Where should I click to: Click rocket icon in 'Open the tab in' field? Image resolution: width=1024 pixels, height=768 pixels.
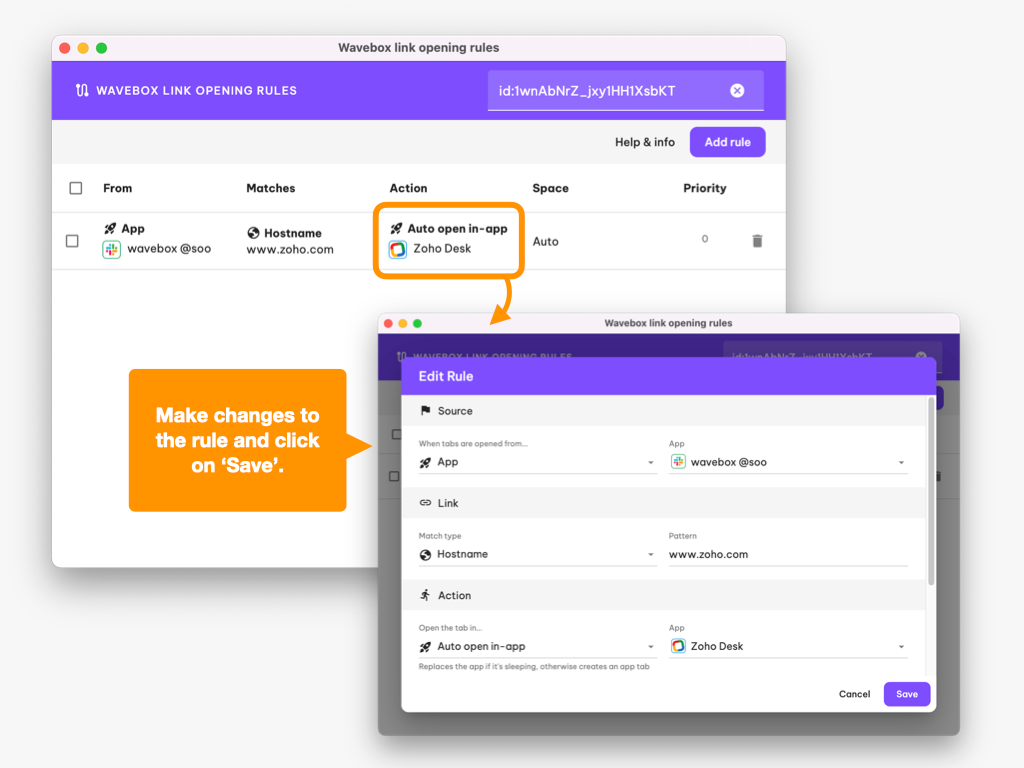tap(425, 647)
